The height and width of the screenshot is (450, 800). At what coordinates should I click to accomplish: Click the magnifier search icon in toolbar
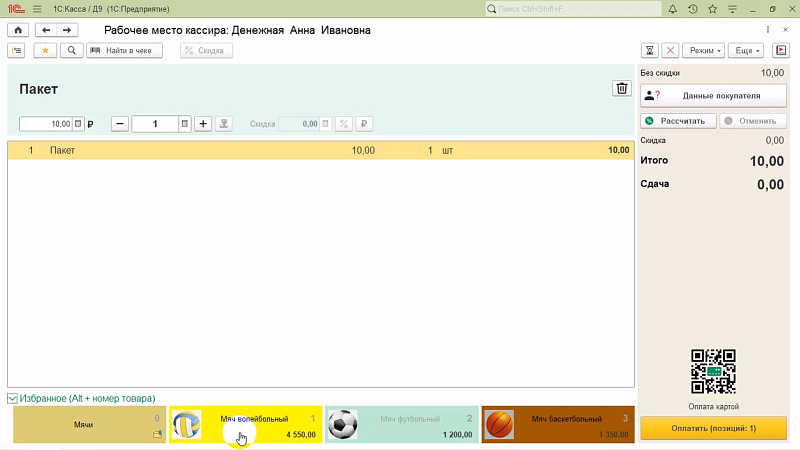(x=72, y=50)
